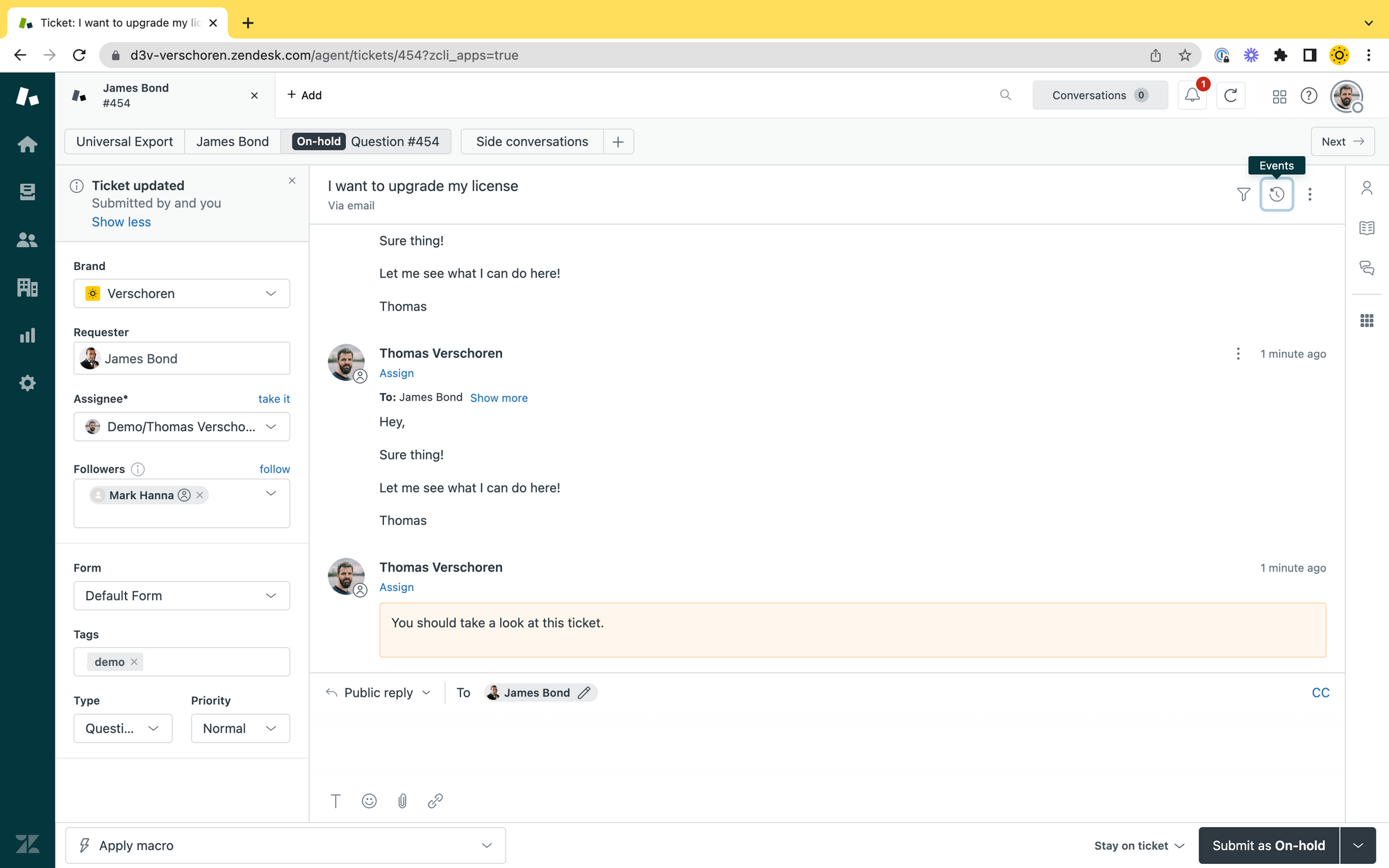Image resolution: width=1389 pixels, height=868 pixels.
Task: Click the Requester James Bond field
Action: (x=181, y=359)
